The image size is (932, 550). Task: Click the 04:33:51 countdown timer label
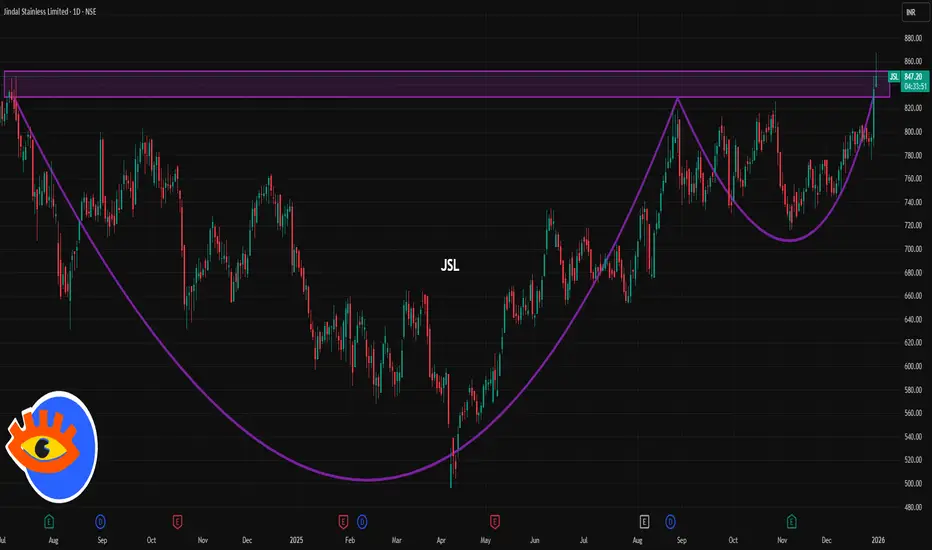click(x=915, y=87)
